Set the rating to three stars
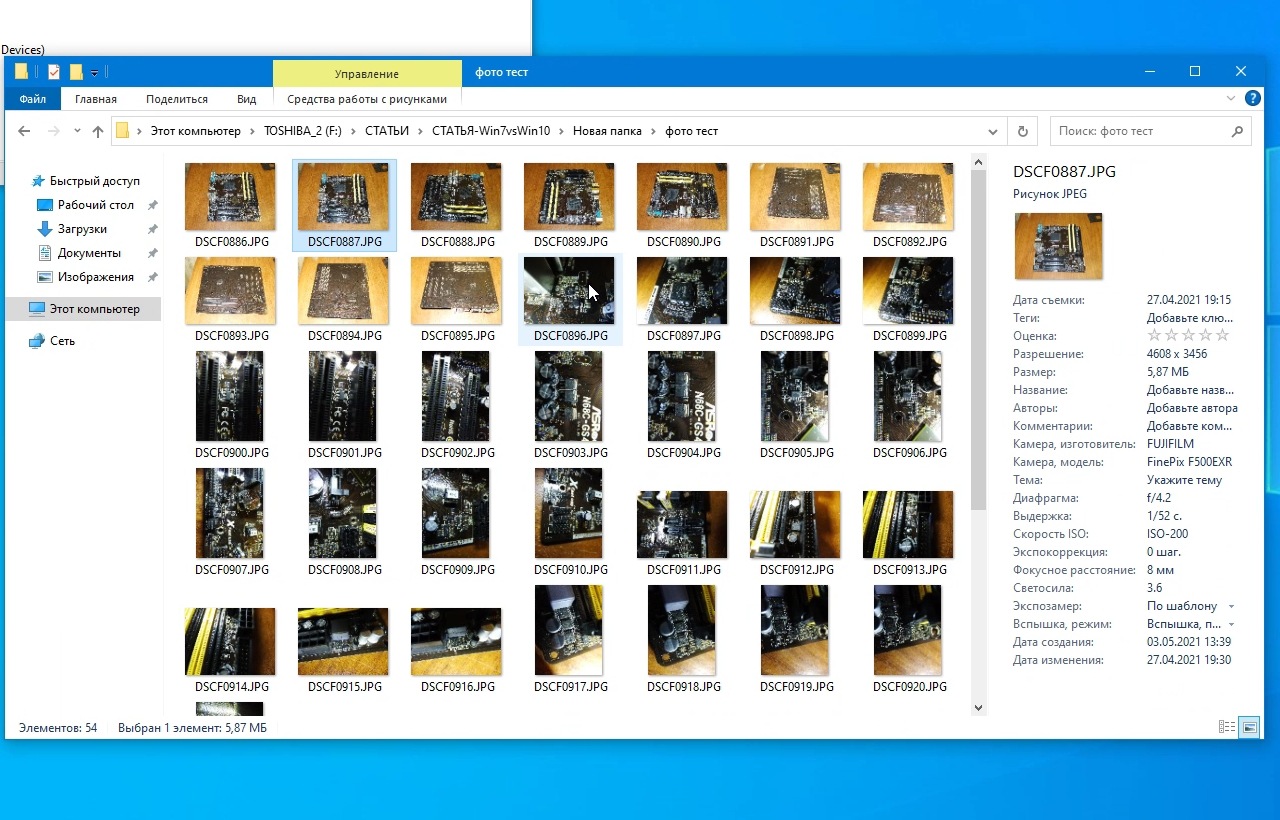The image size is (1280, 820). 1188,336
